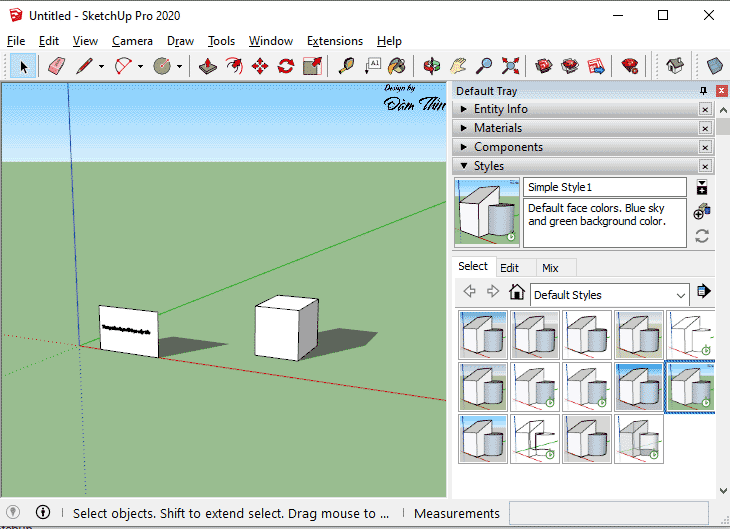730x529 pixels.
Task: Expand the Materials panel
Action: click(464, 128)
